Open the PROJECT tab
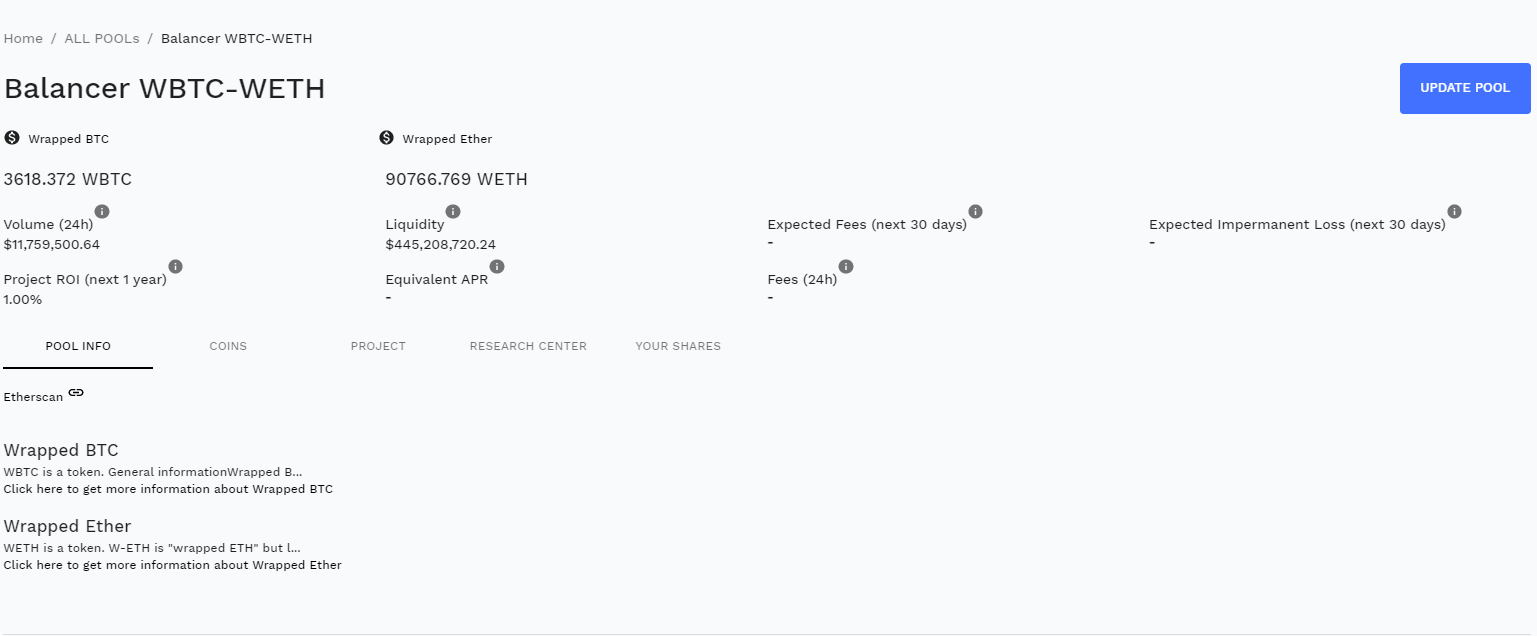 378,346
